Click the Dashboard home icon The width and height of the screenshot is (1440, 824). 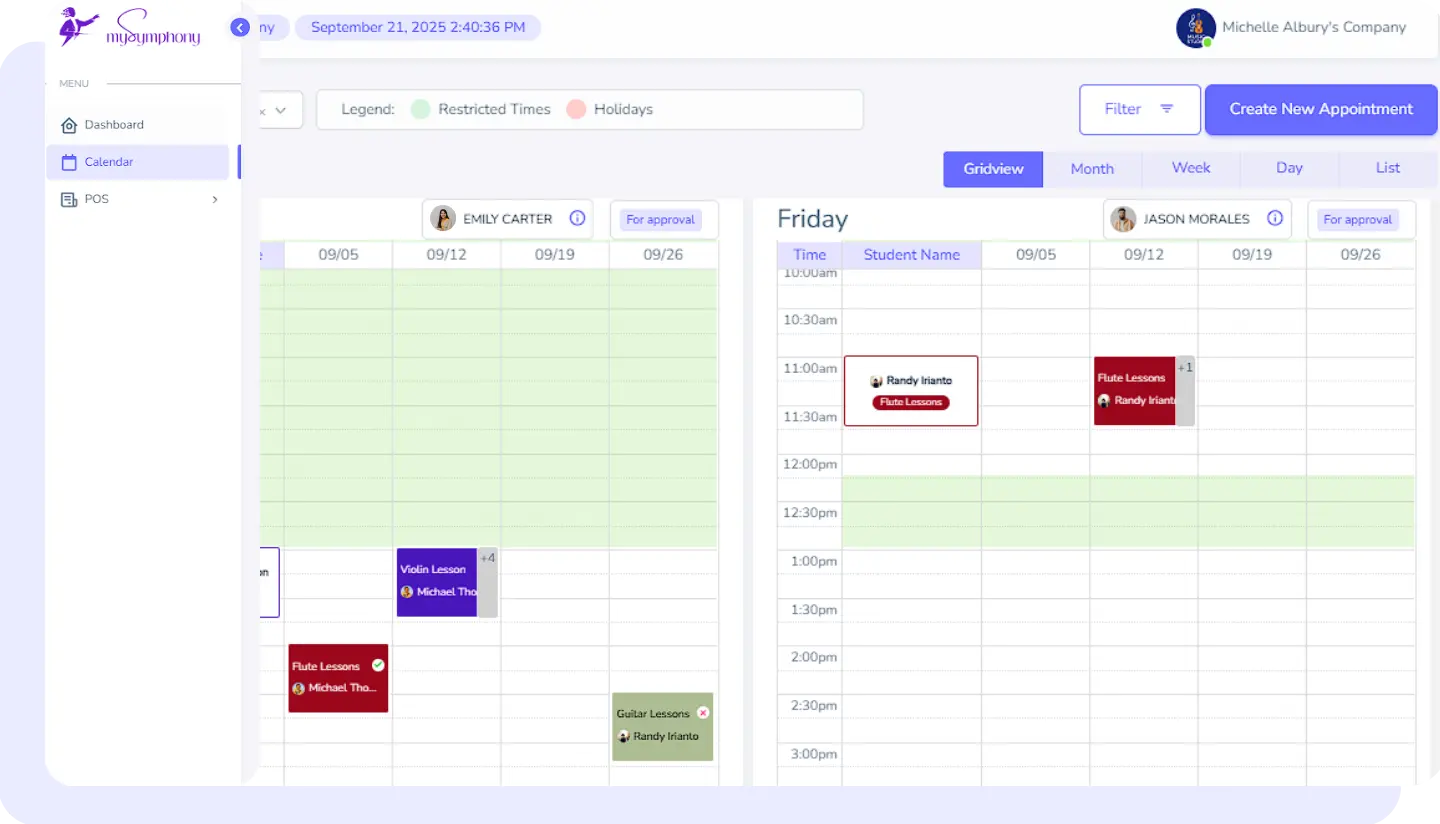pyautogui.click(x=69, y=125)
